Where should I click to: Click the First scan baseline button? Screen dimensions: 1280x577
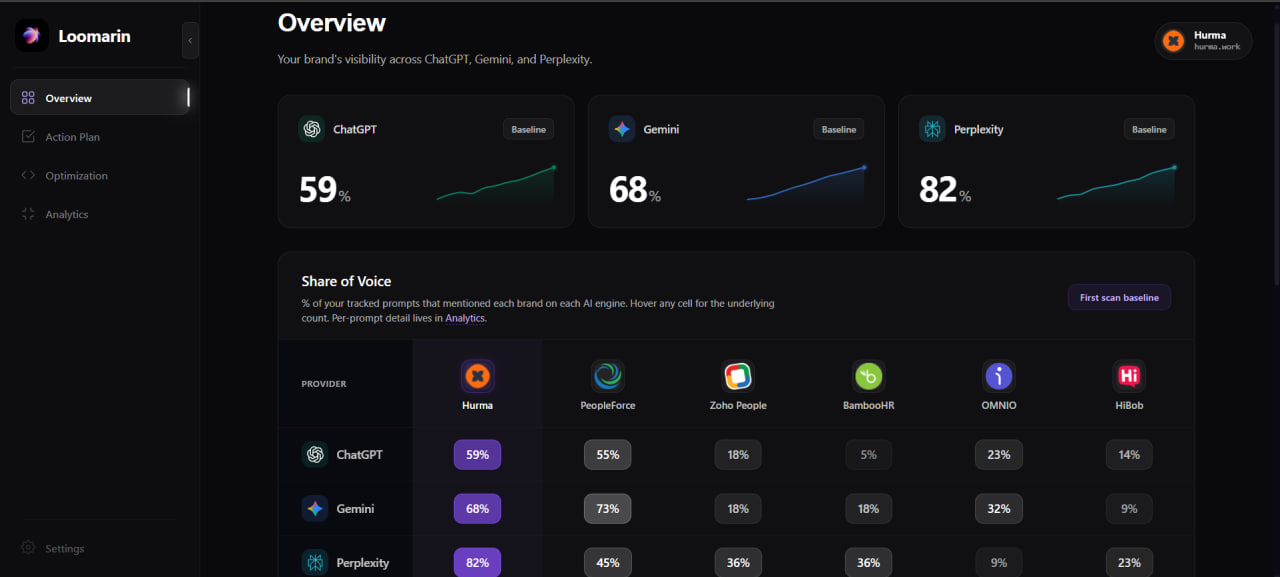(x=1119, y=297)
